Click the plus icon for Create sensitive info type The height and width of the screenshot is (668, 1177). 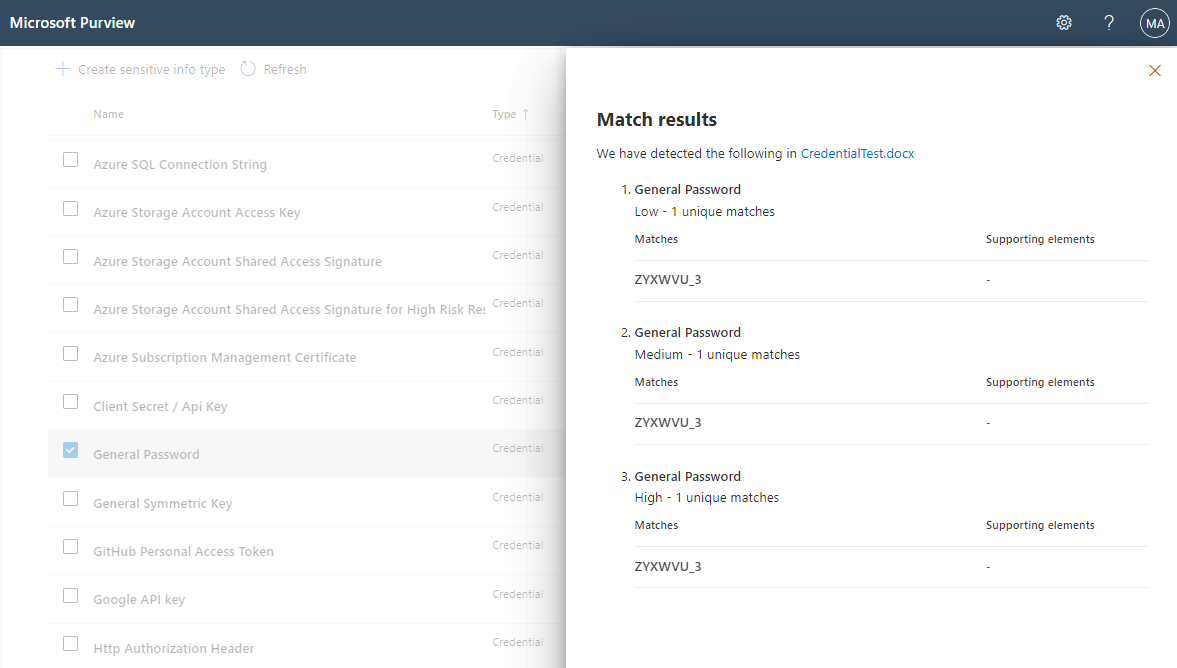point(63,69)
